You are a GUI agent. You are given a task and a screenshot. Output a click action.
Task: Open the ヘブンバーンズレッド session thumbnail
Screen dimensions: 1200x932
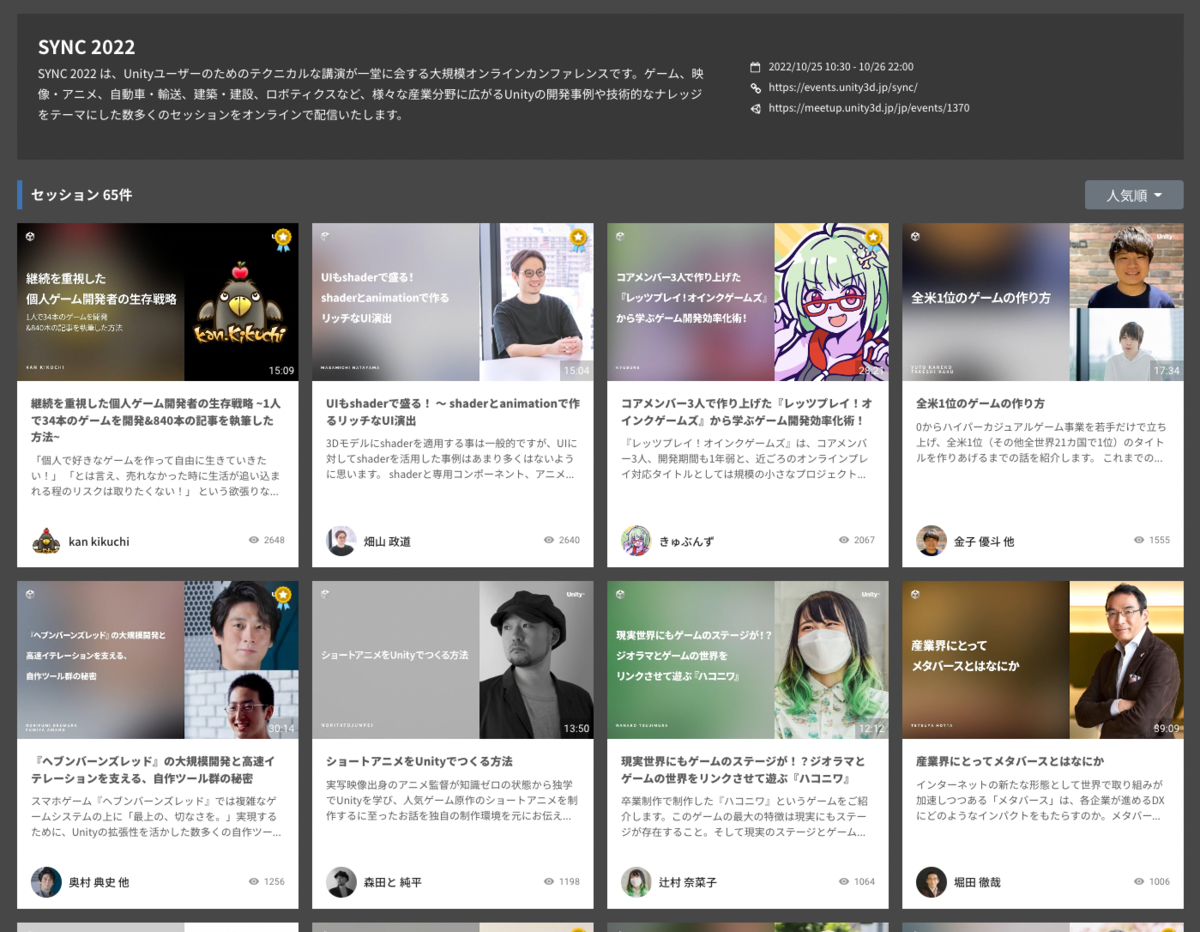click(x=158, y=660)
